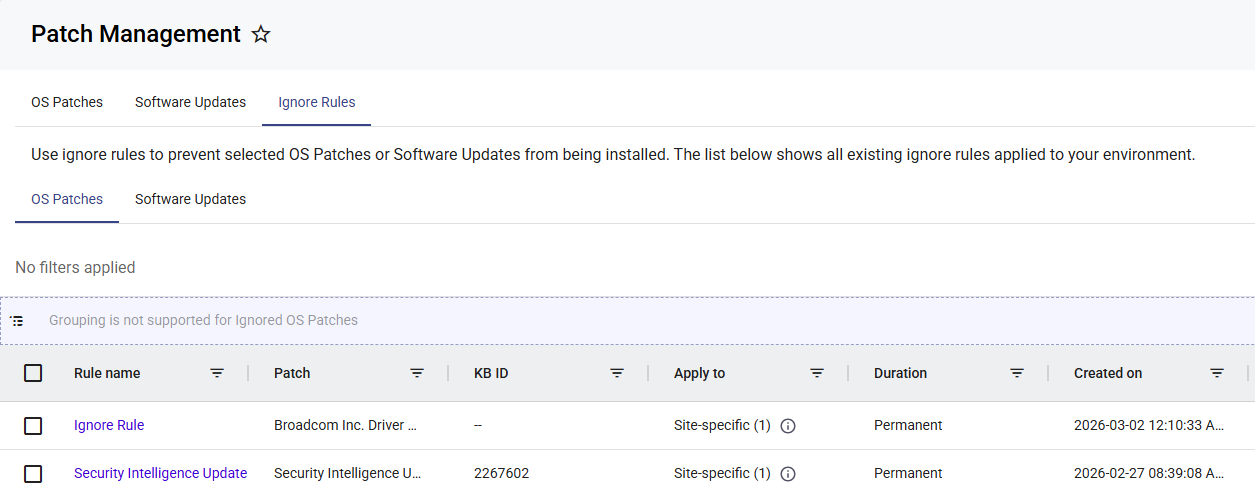1255x497 pixels.
Task: Open Created on column filter icon
Action: (x=1217, y=373)
